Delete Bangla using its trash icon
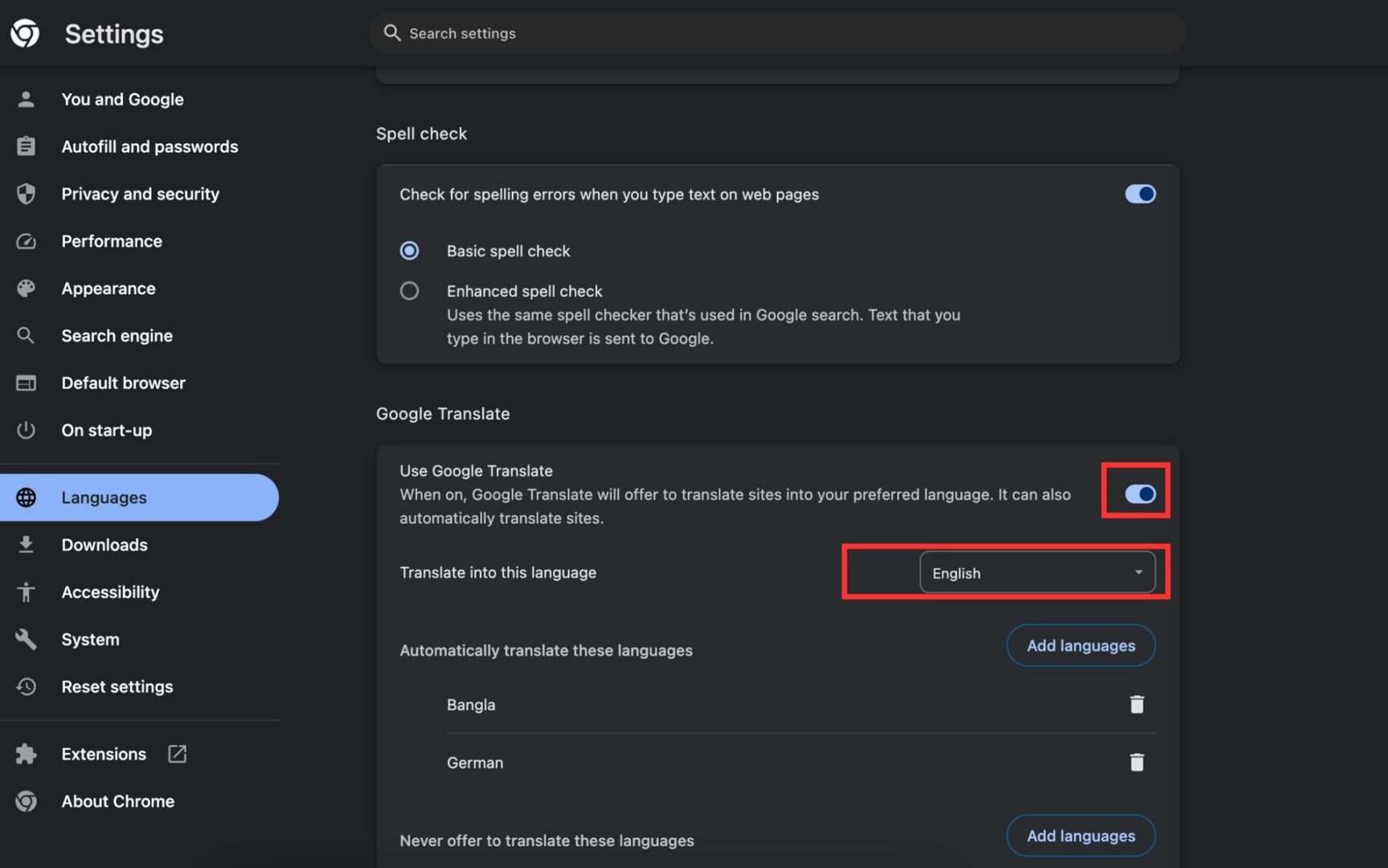This screenshot has width=1388, height=868. [1136, 703]
